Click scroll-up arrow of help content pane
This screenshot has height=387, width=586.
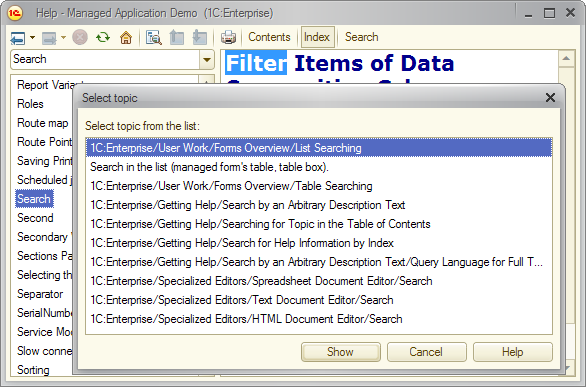(566, 59)
